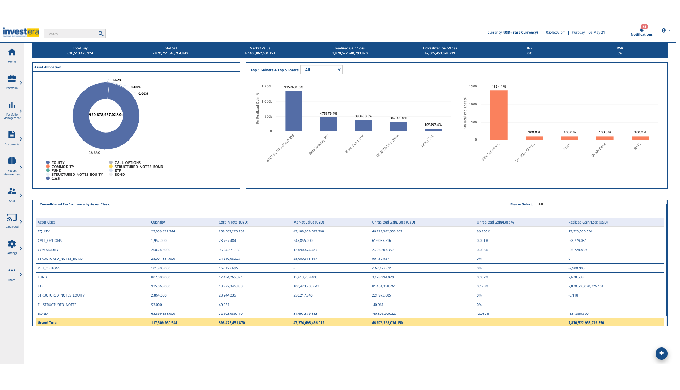Open the 'All' dropdown above the charts
Image resolution: width=680 pixels, height=390 pixels.
tap(321, 69)
